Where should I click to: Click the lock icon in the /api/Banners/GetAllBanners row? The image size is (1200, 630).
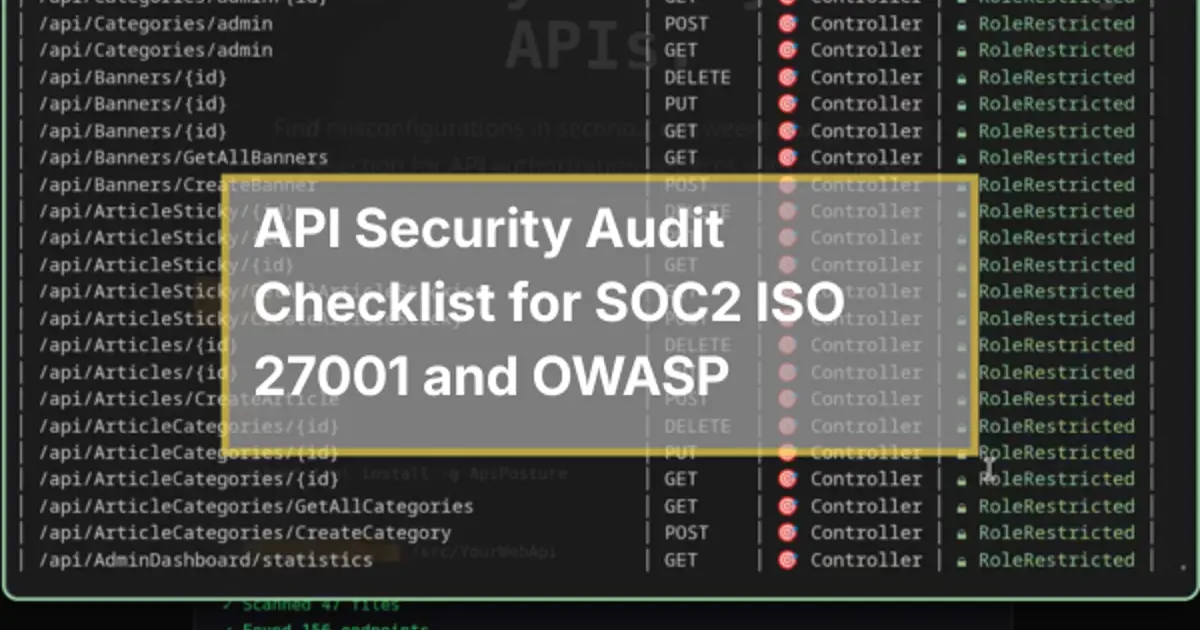click(x=961, y=158)
